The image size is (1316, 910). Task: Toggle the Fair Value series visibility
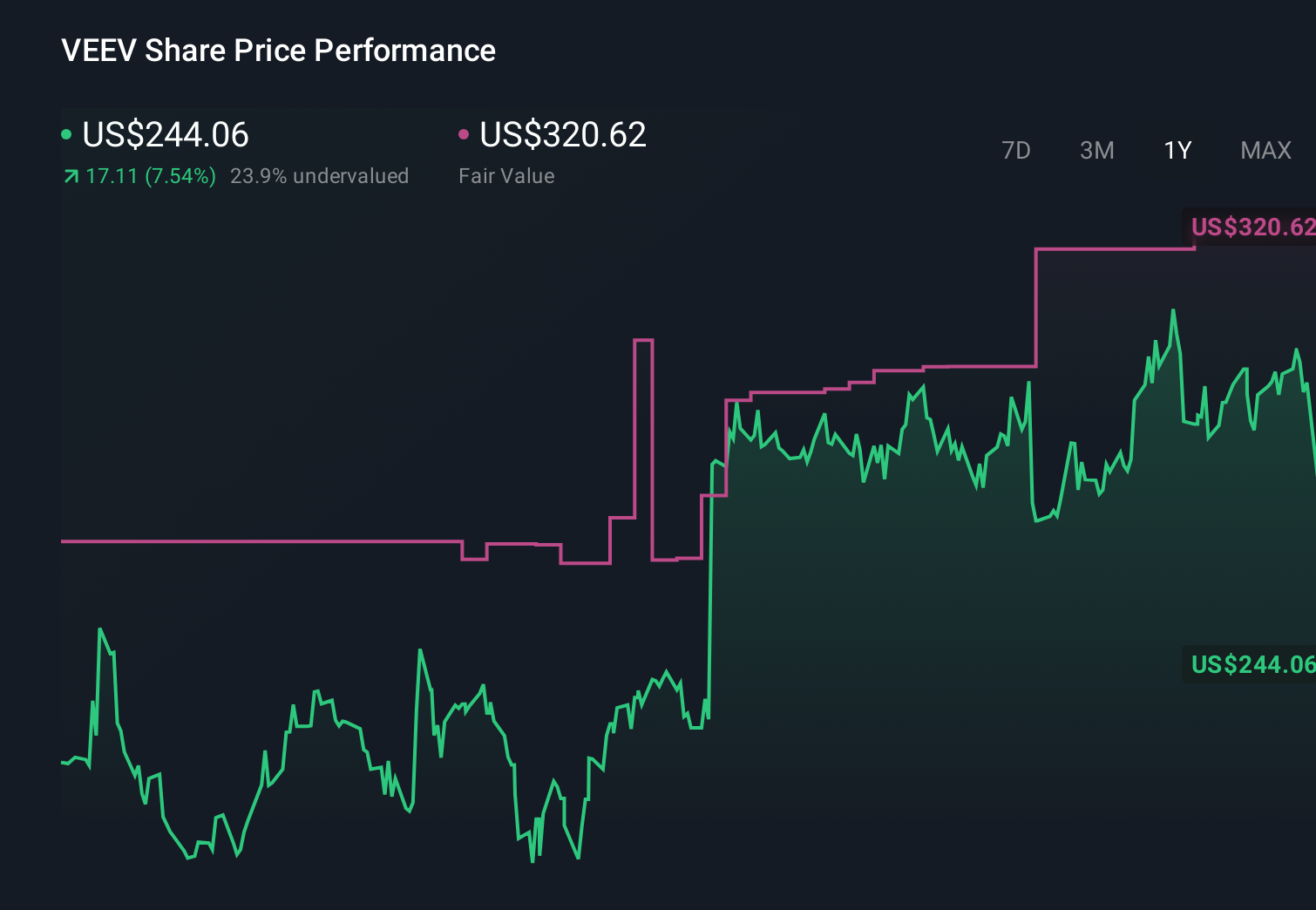pyautogui.click(x=465, y=133)
